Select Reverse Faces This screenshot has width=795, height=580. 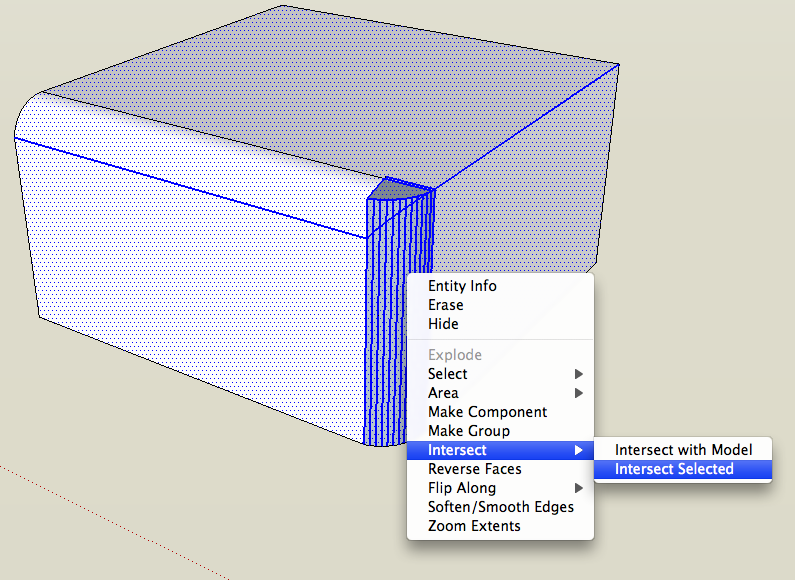point(500,469)
